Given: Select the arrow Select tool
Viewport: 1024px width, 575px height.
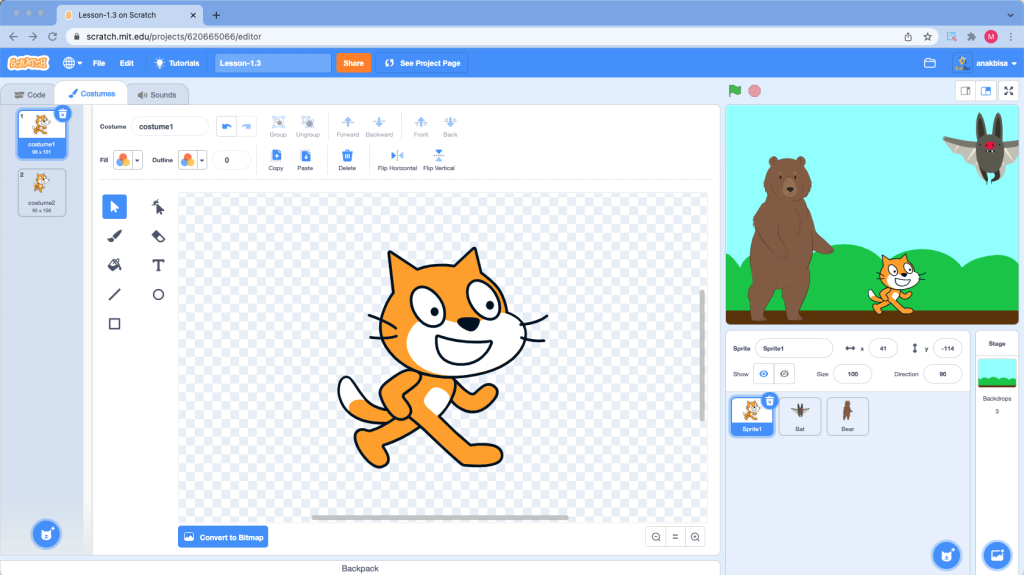Looking at the screenshot, I should tap(114, 207).
